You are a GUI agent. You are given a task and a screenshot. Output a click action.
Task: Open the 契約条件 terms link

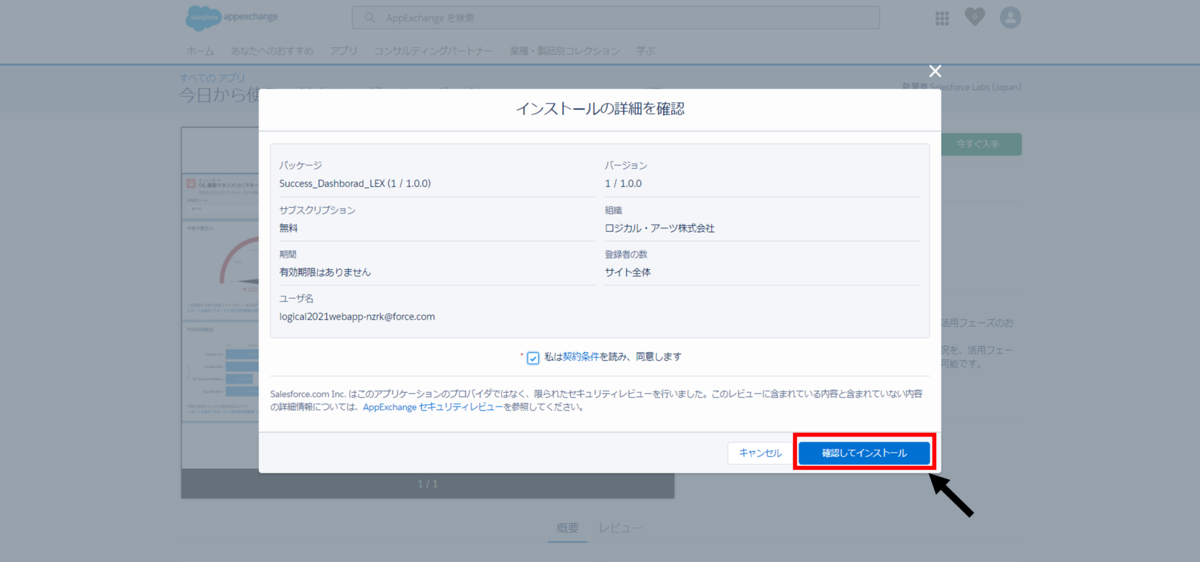[581, 357]
